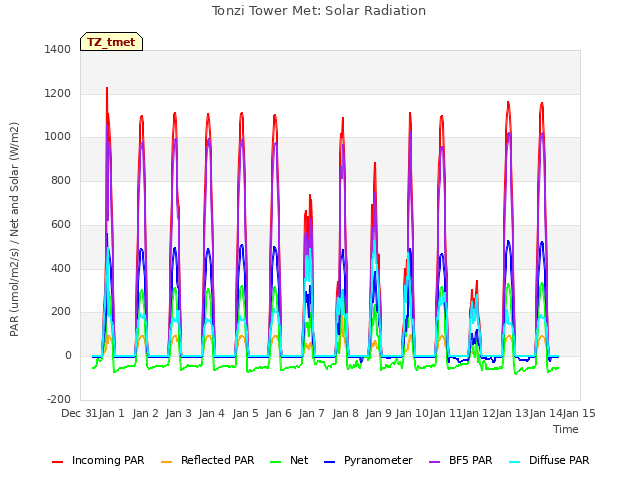Screen dimensions: 640x480
Task: Toggle the Reflected PAR legend entry
Action: [x=208, y=460]
